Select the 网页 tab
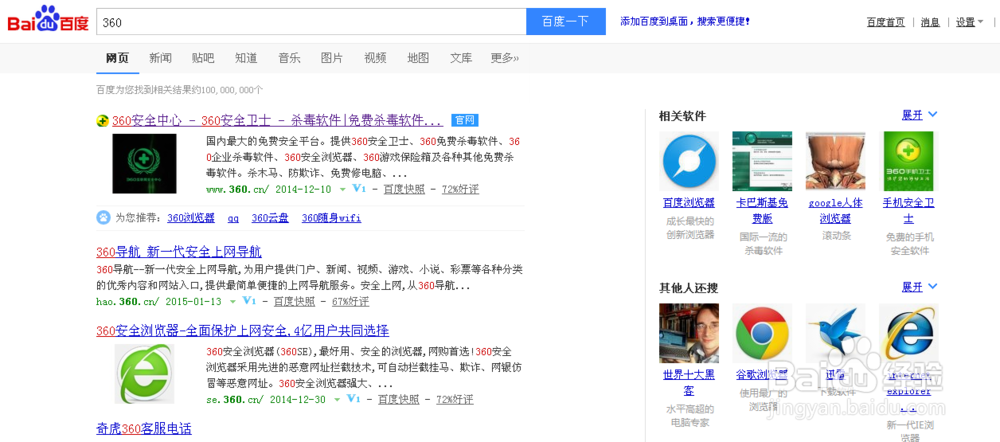 [x=117, y=58]
